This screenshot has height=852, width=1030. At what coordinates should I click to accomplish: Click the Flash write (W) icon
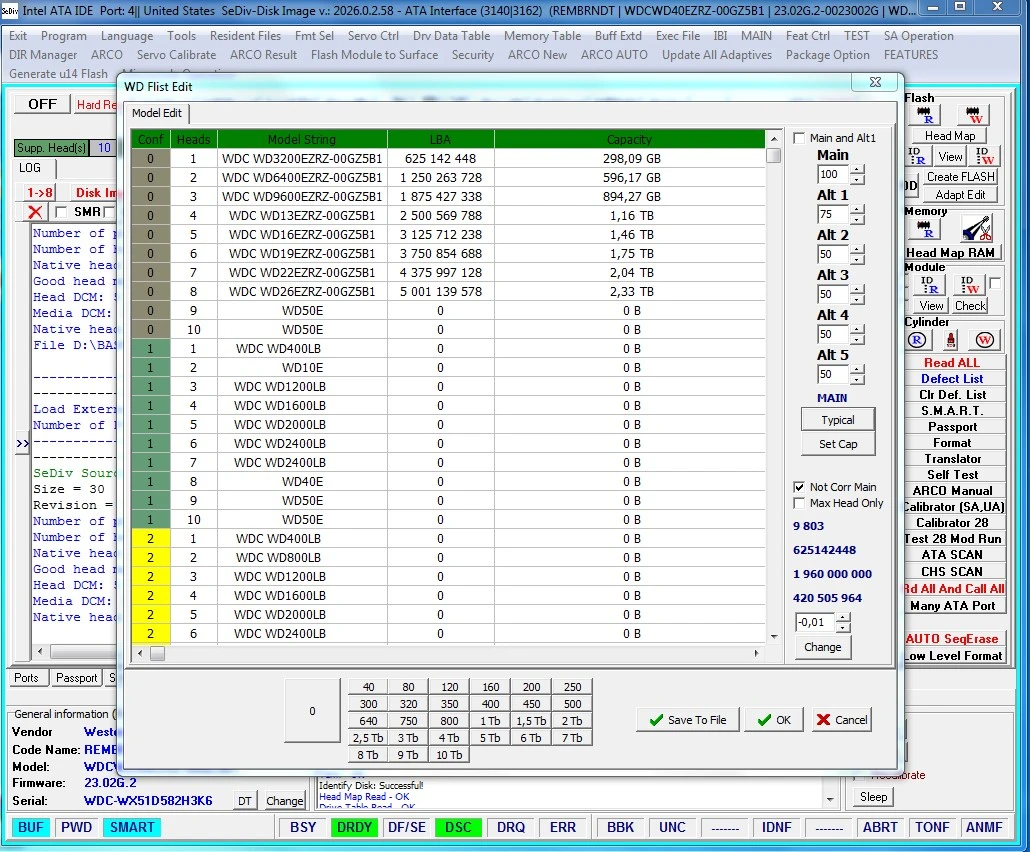(x=974, y=115)
